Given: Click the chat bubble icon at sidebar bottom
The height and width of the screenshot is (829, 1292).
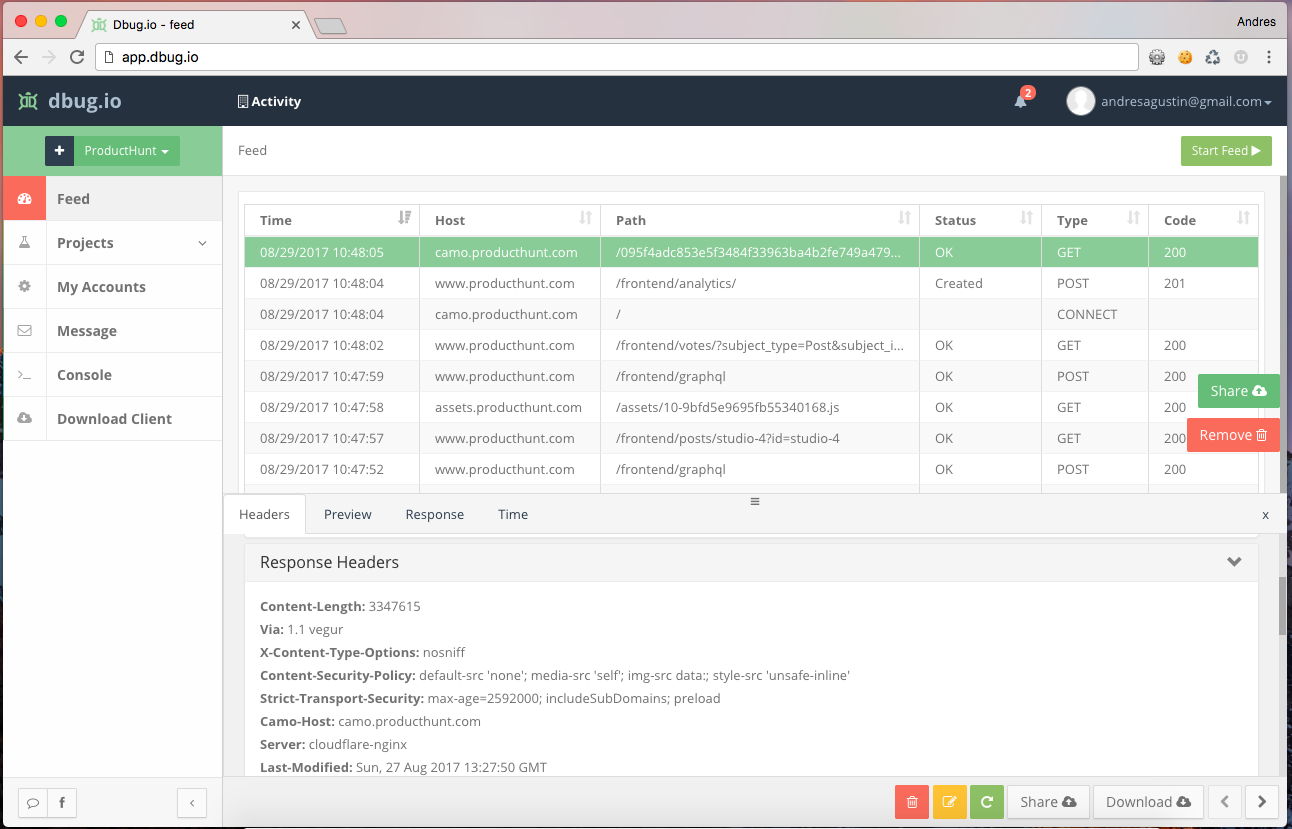Looking at the screenshot, I should tap(33, 802).
